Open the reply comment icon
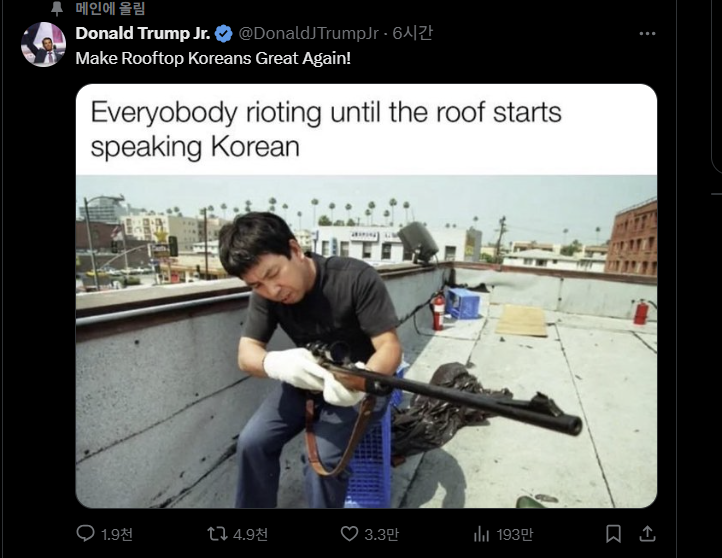722x558 pixels. pyautogui.click(x=85, y=534)
